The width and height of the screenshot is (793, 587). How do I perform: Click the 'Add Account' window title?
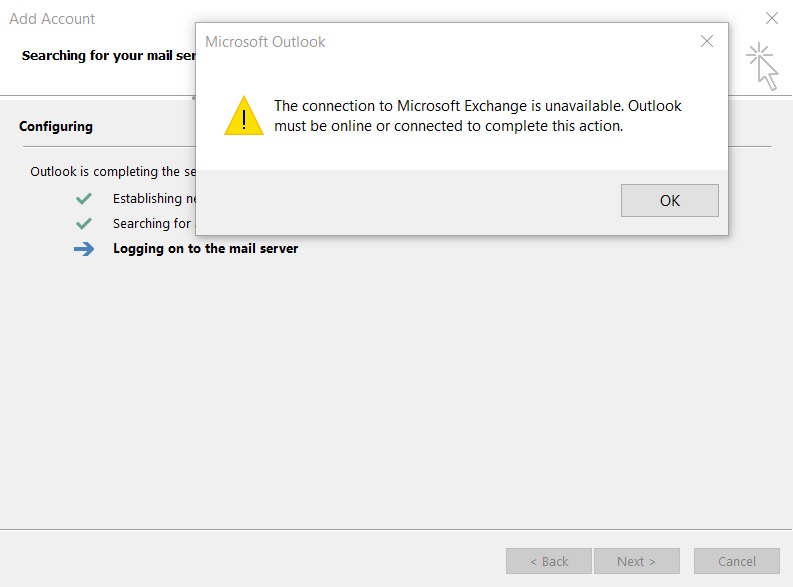tap(52, 19)
